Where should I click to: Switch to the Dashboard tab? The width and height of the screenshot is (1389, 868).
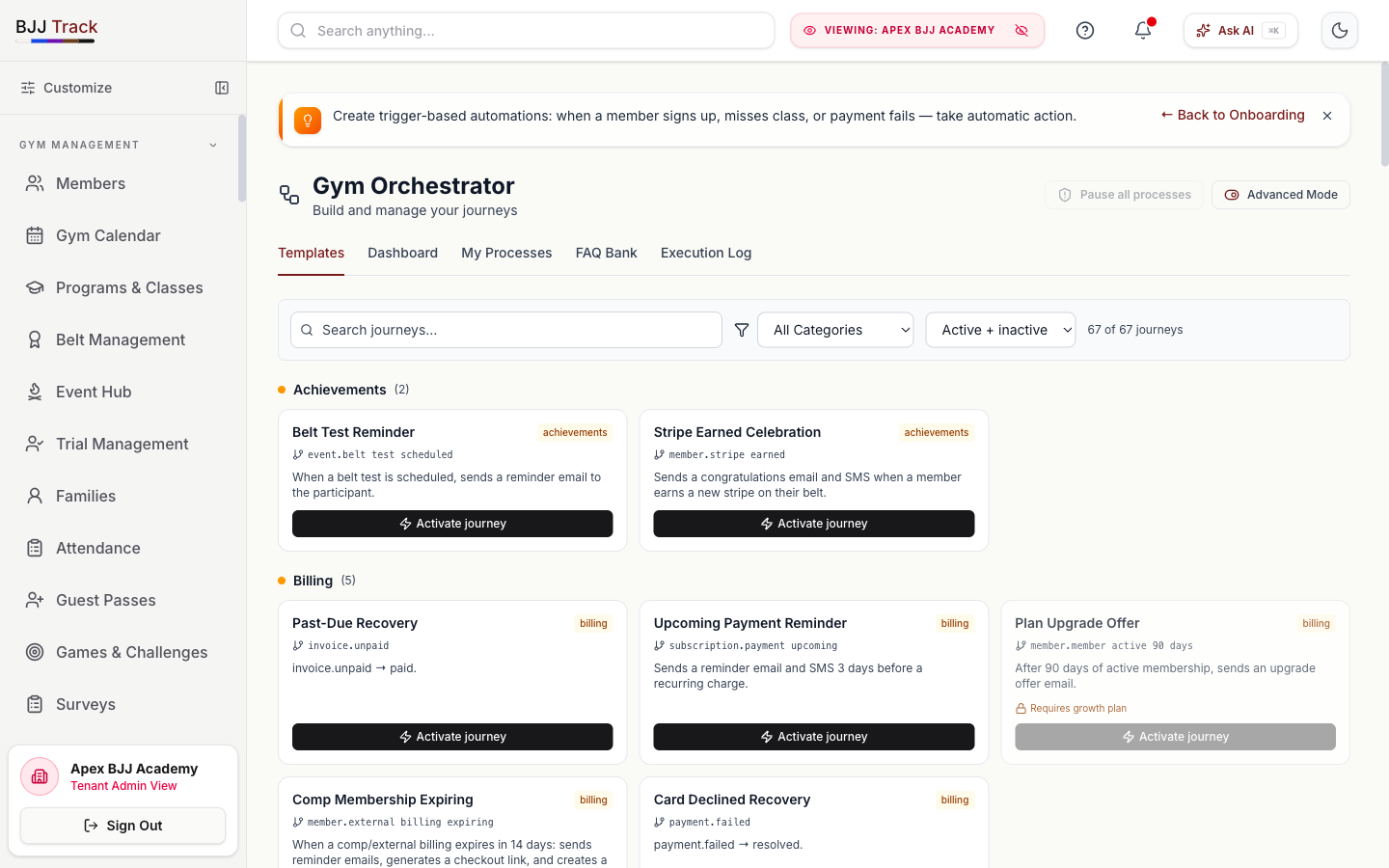(402, 253)
